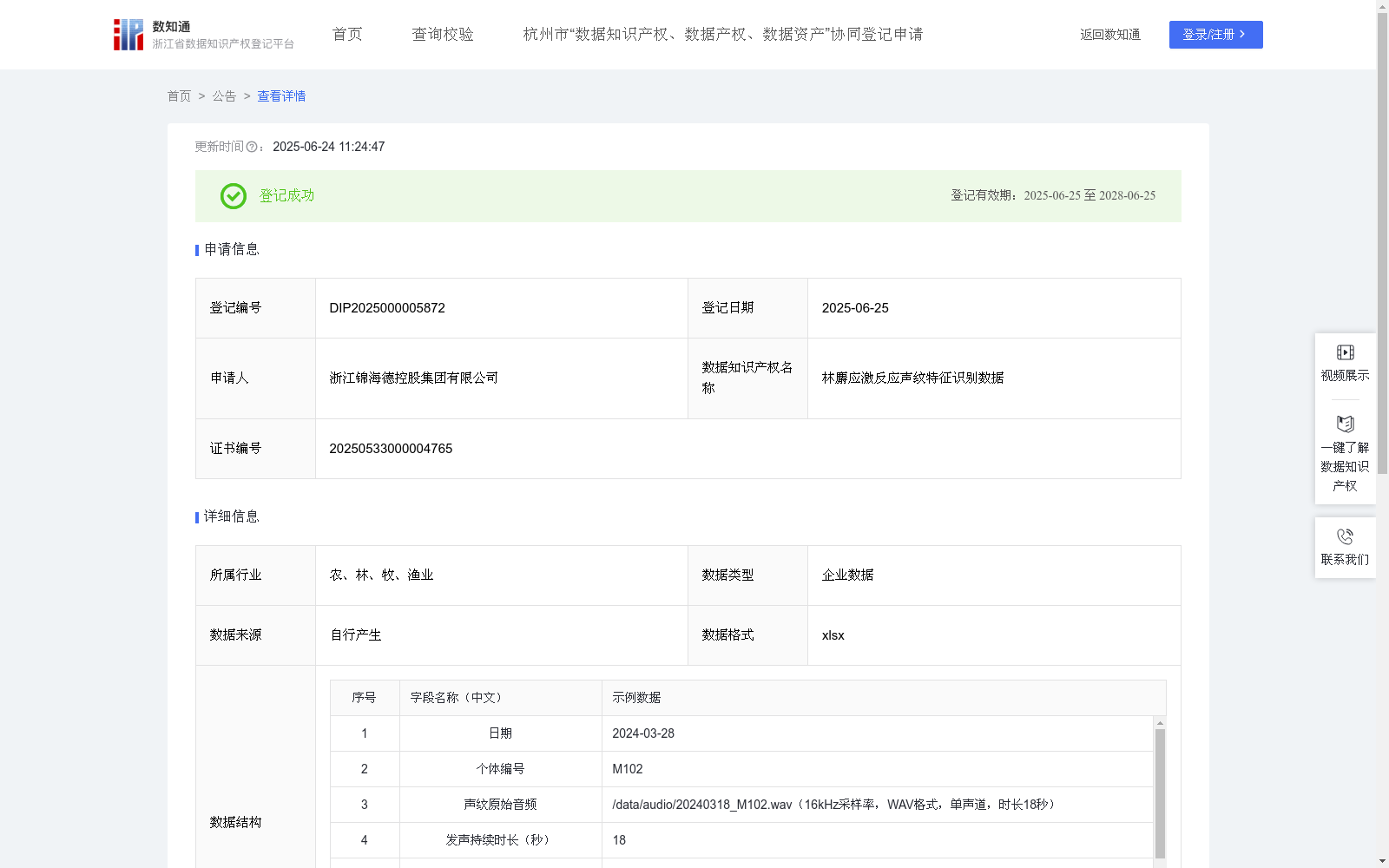Click applicant 浙江锦海德控股集团有限公司
The width and height of the screenshot is (1389, 868).
[414, 378]
